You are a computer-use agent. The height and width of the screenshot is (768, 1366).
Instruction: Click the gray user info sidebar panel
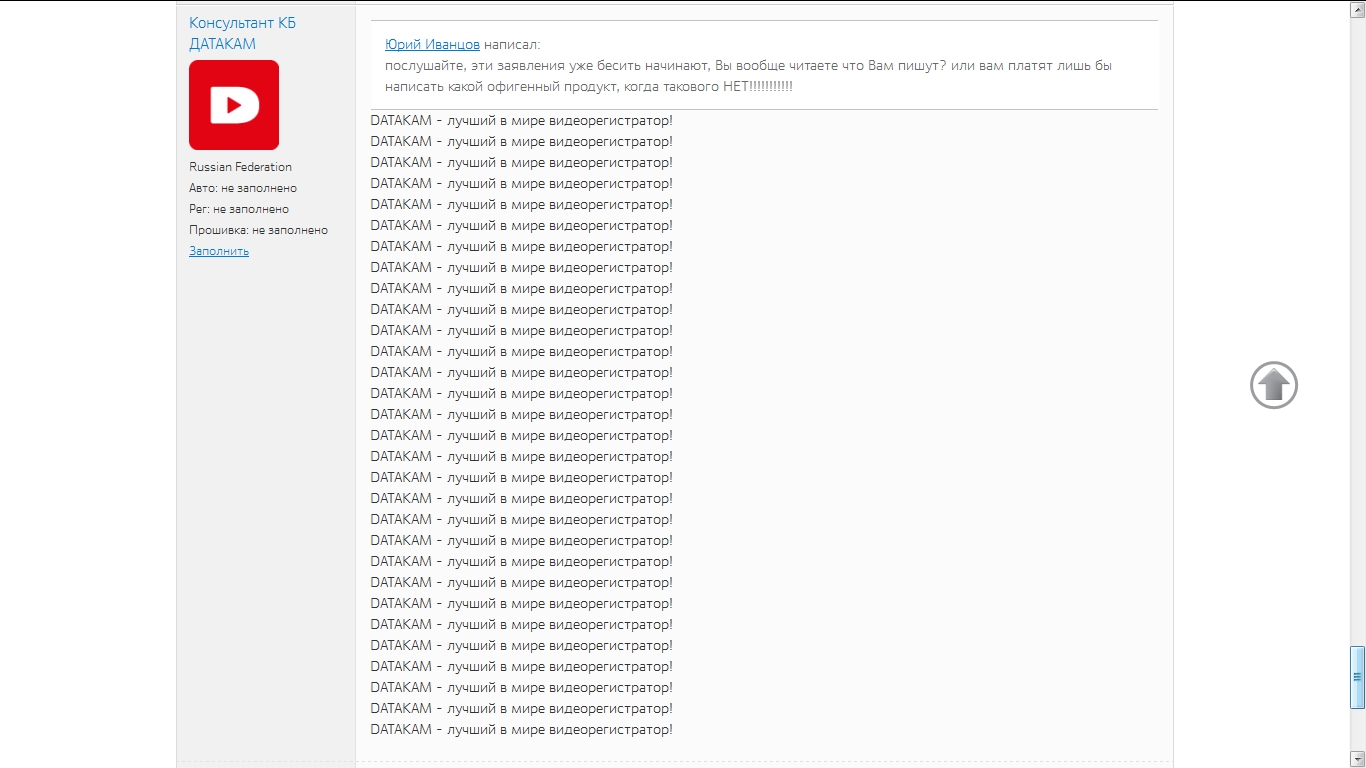pos(266,384)
